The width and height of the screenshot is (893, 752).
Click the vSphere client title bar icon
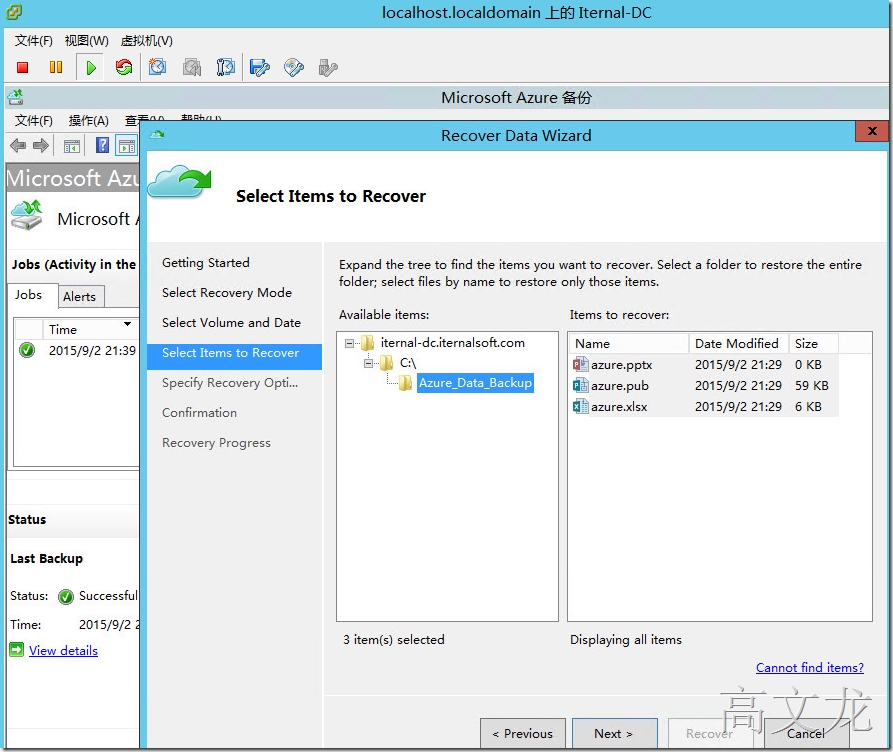[x=13, y=12]
